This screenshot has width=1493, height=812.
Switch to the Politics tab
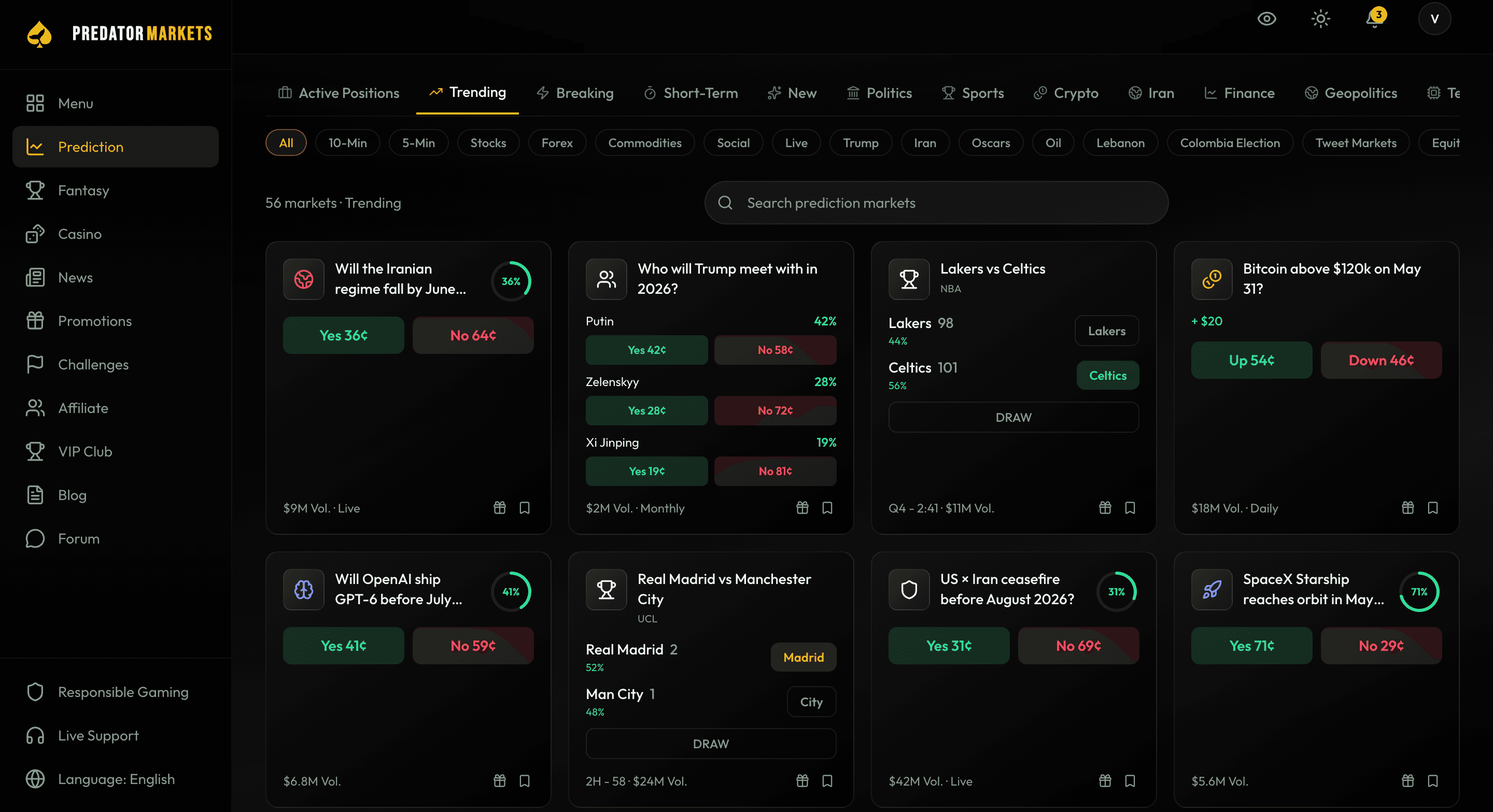pyautogui.click(x=879, y=93)
